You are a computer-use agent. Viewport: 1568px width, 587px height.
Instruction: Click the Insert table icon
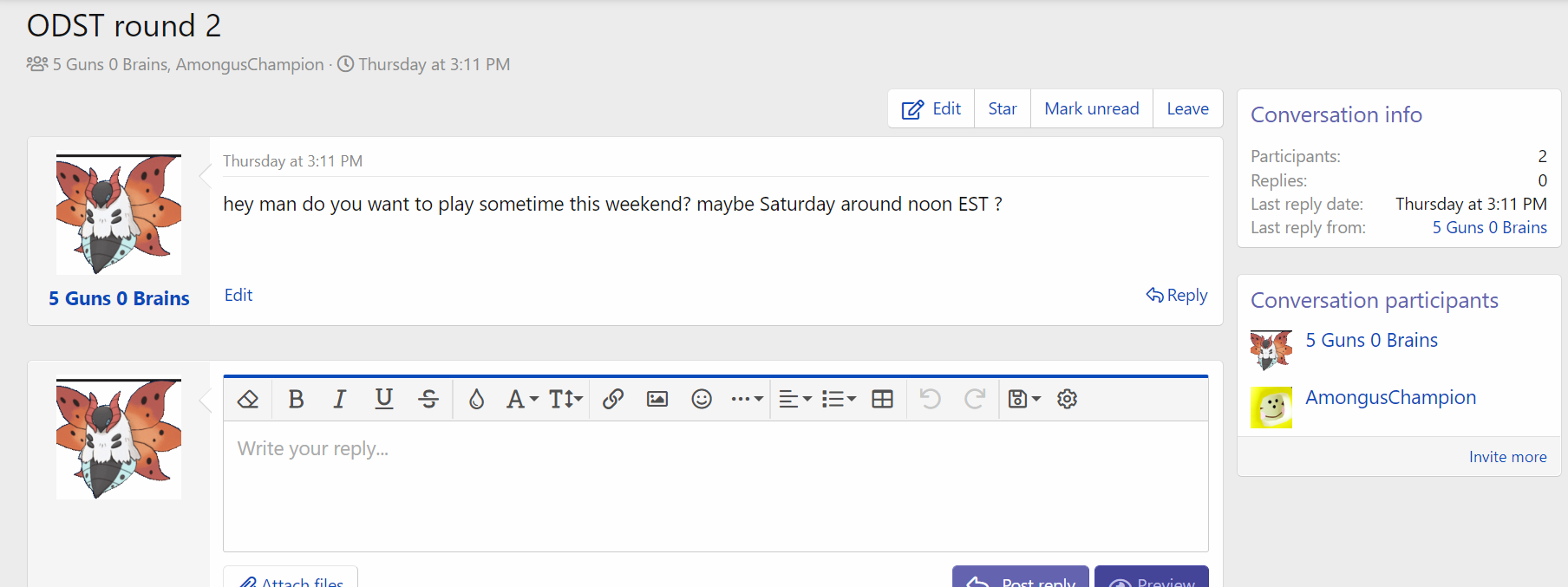[882, 399]
